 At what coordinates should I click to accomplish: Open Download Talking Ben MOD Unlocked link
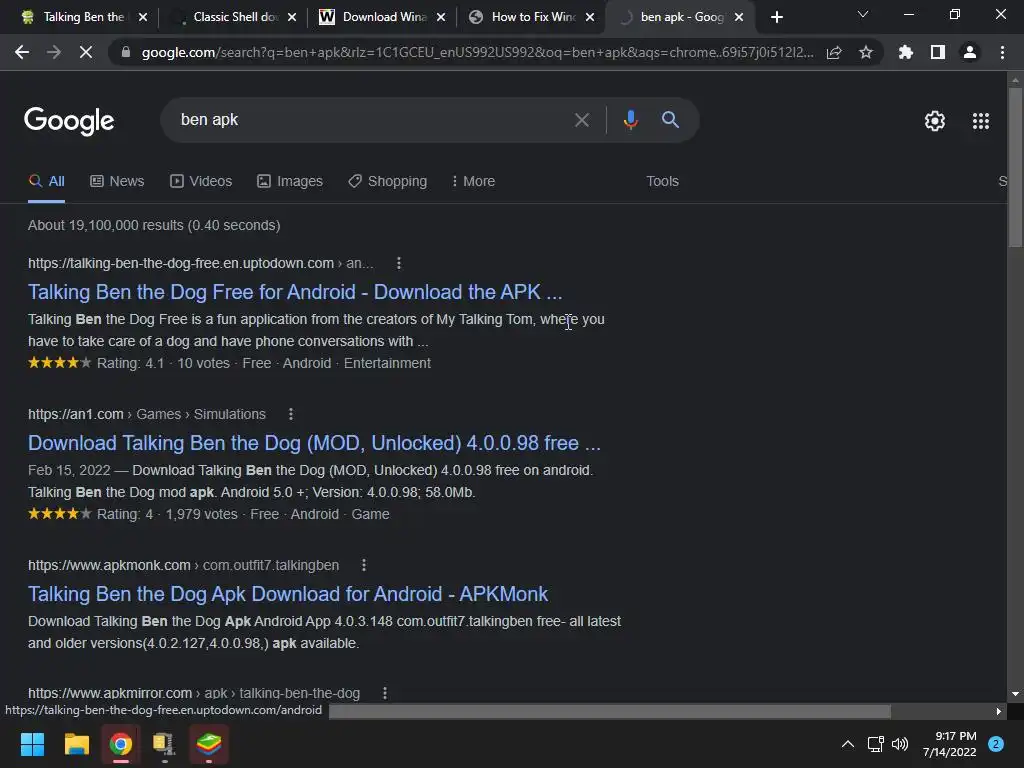(x=314, y=443)
